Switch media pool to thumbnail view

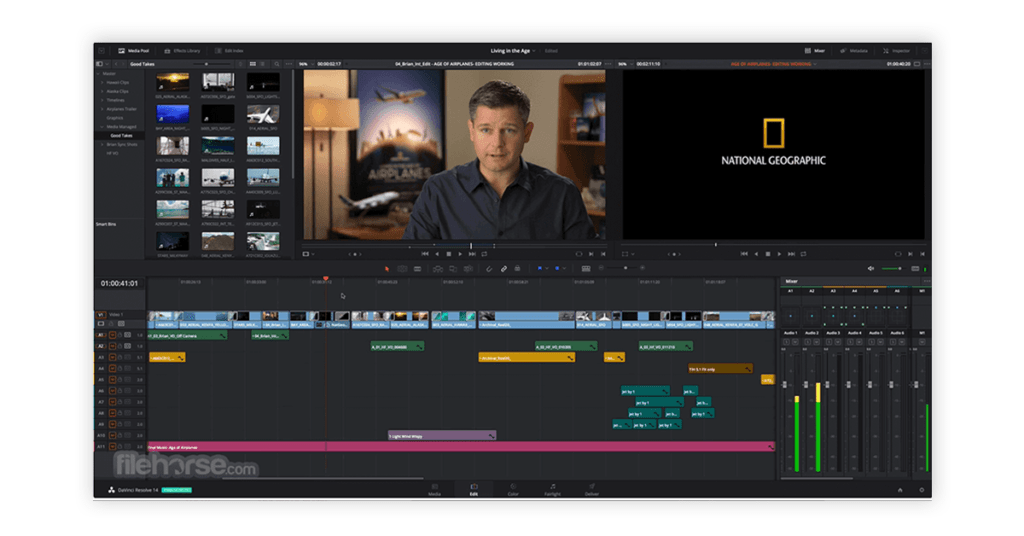click(x=253, y=64)
